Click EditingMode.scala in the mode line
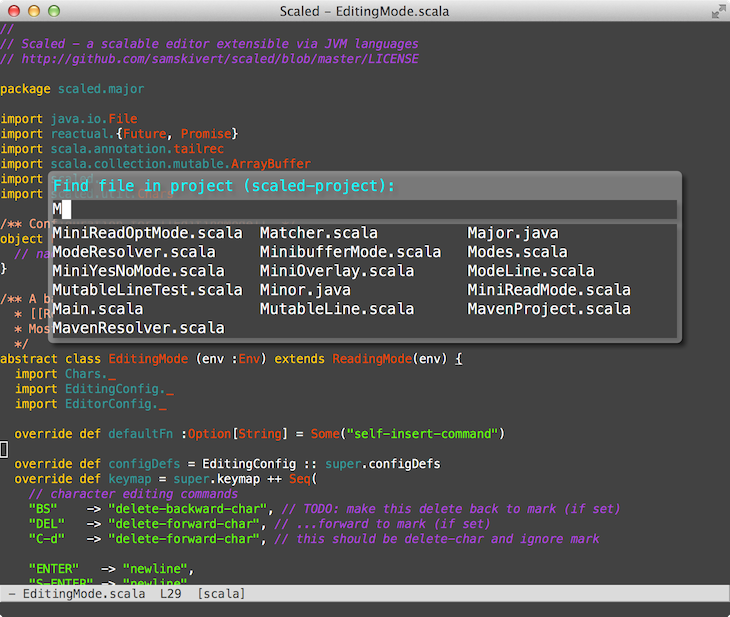 pos(84,594)
